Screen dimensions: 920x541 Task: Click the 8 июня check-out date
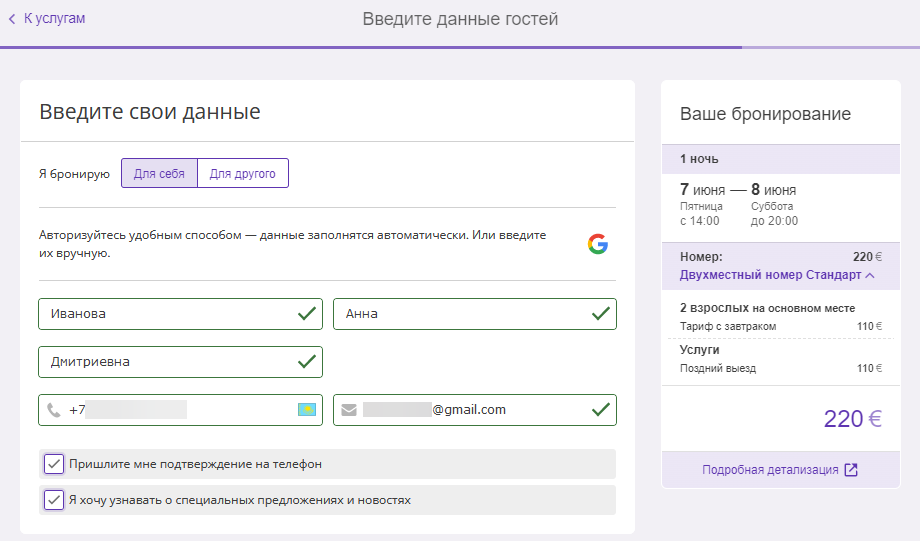(x=773, y=190)
